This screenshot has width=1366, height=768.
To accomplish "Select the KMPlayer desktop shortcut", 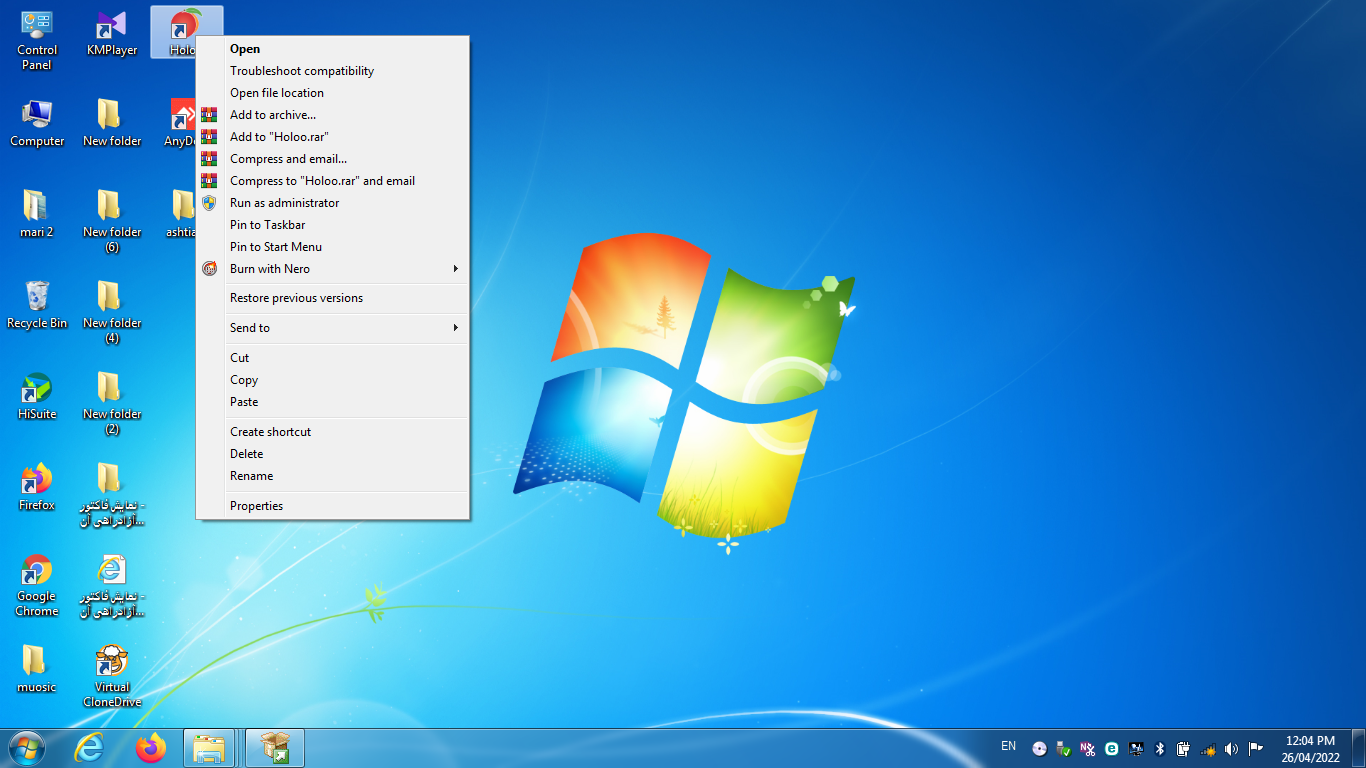I will (112, 34).
